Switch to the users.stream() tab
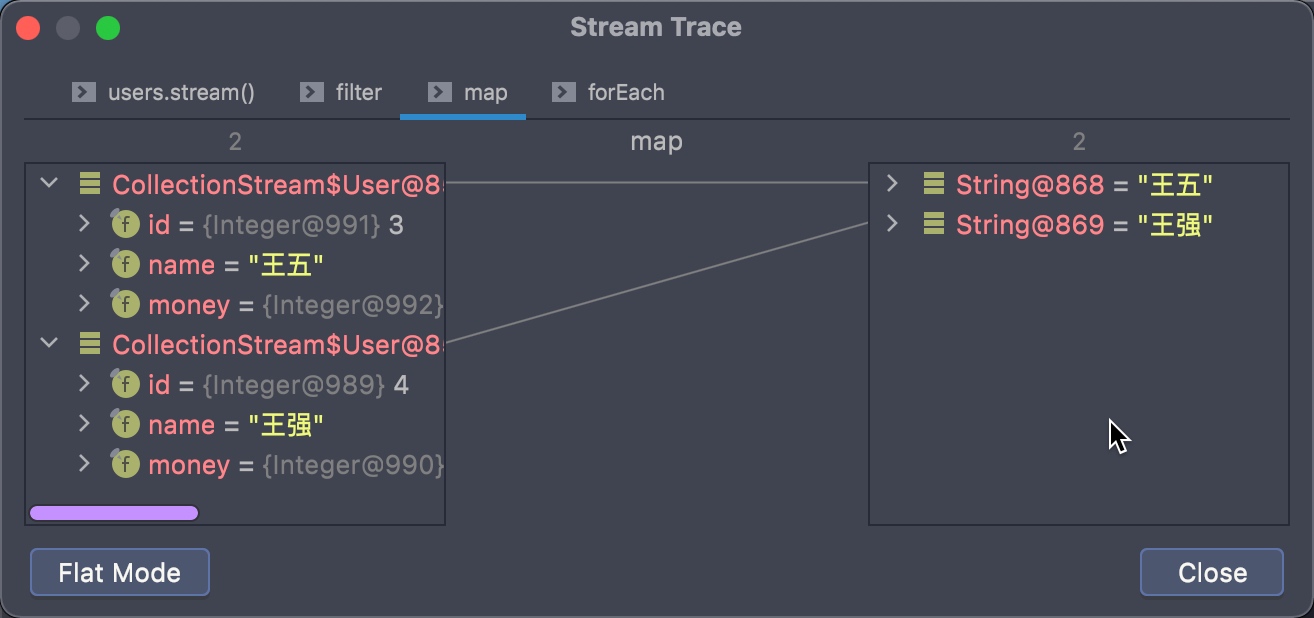The image size is (1314, 618). (x=164, y=93)
